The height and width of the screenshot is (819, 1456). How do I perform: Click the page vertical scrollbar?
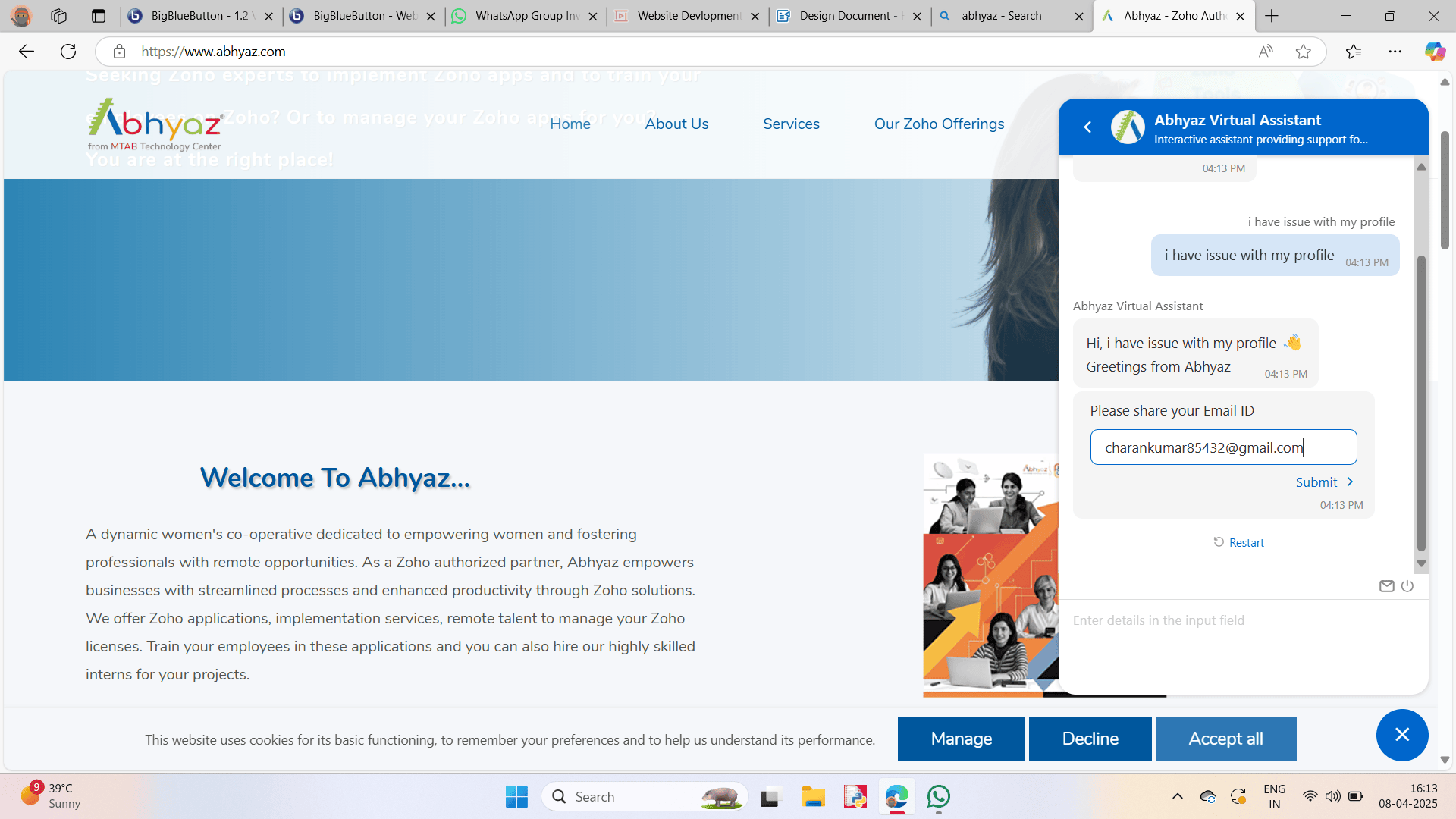tap(1445, 190)
